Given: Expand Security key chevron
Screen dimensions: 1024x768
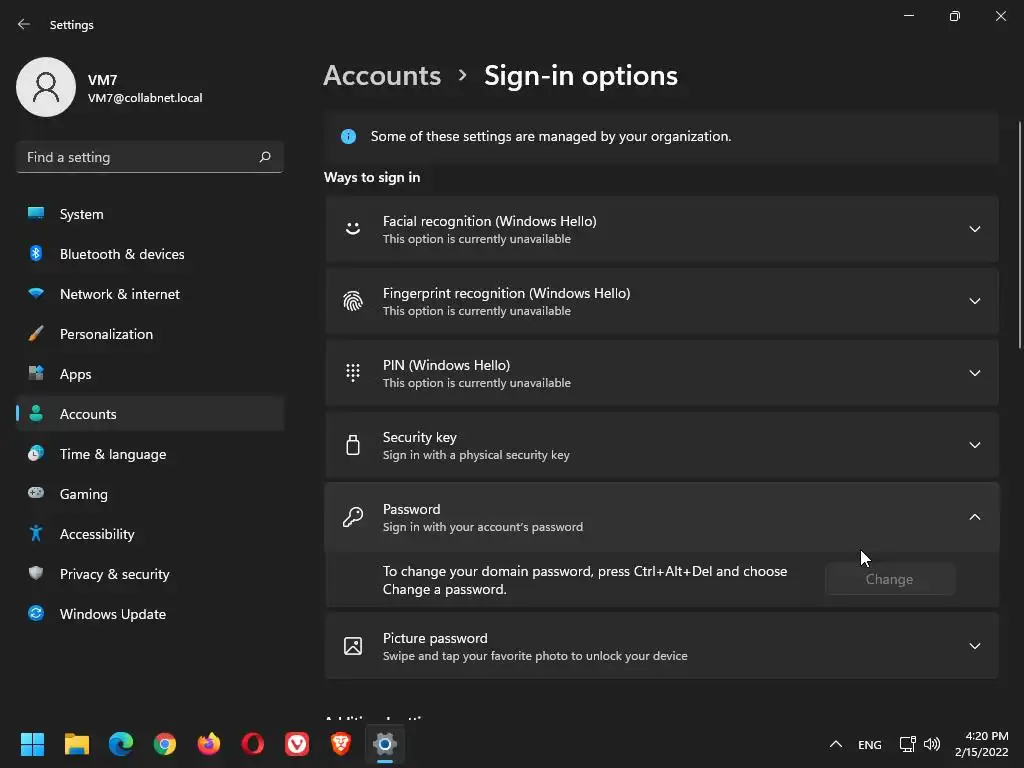Looking at the screenshot, I should [x=974, y=445].
